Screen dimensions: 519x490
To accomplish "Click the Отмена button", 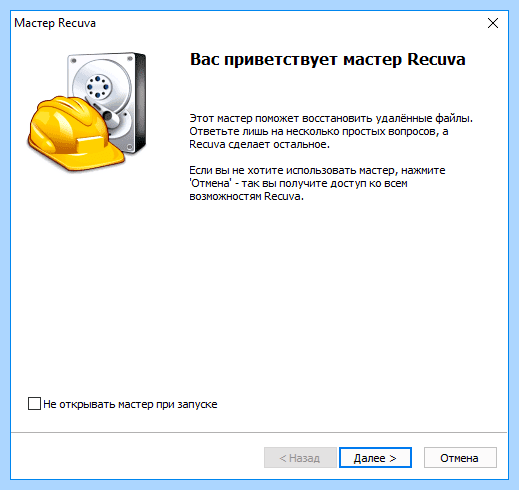I will tap(460, 458).
